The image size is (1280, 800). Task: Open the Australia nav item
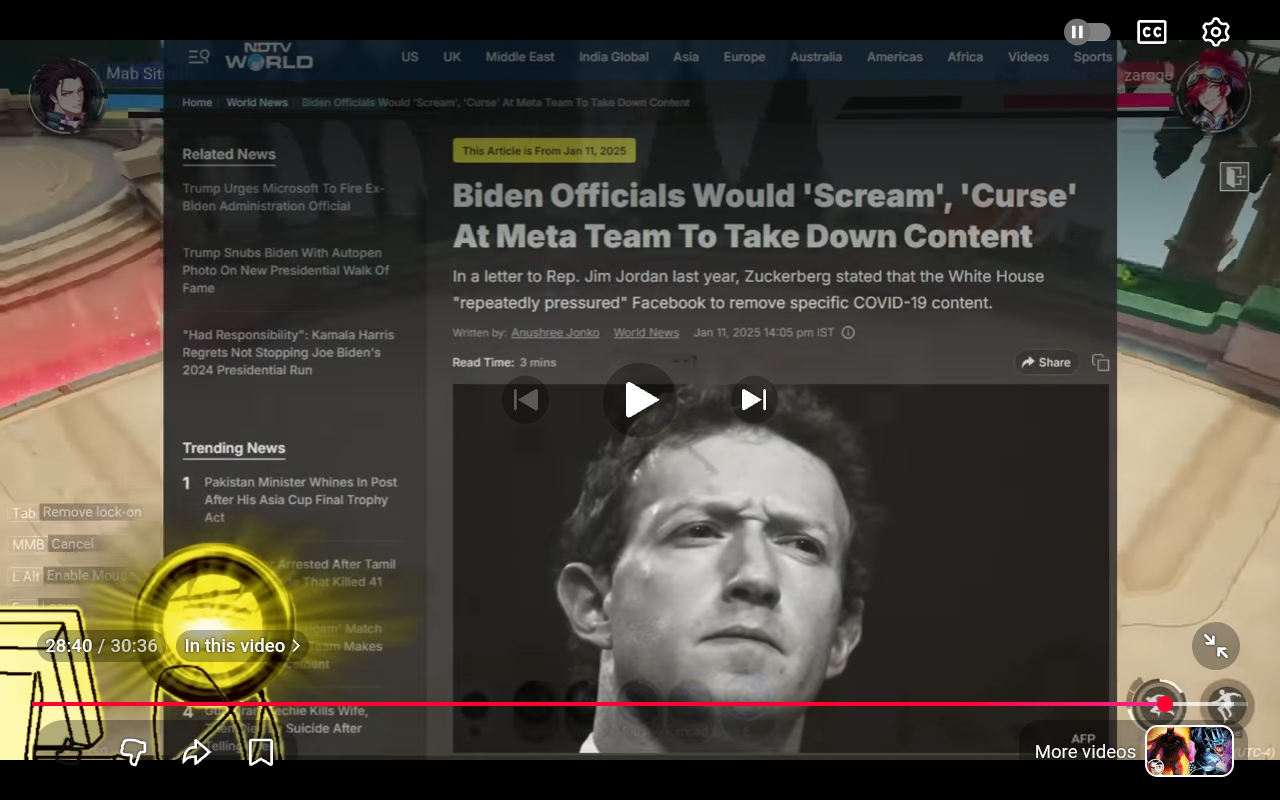pyautogui.click(x=816, y=57)
